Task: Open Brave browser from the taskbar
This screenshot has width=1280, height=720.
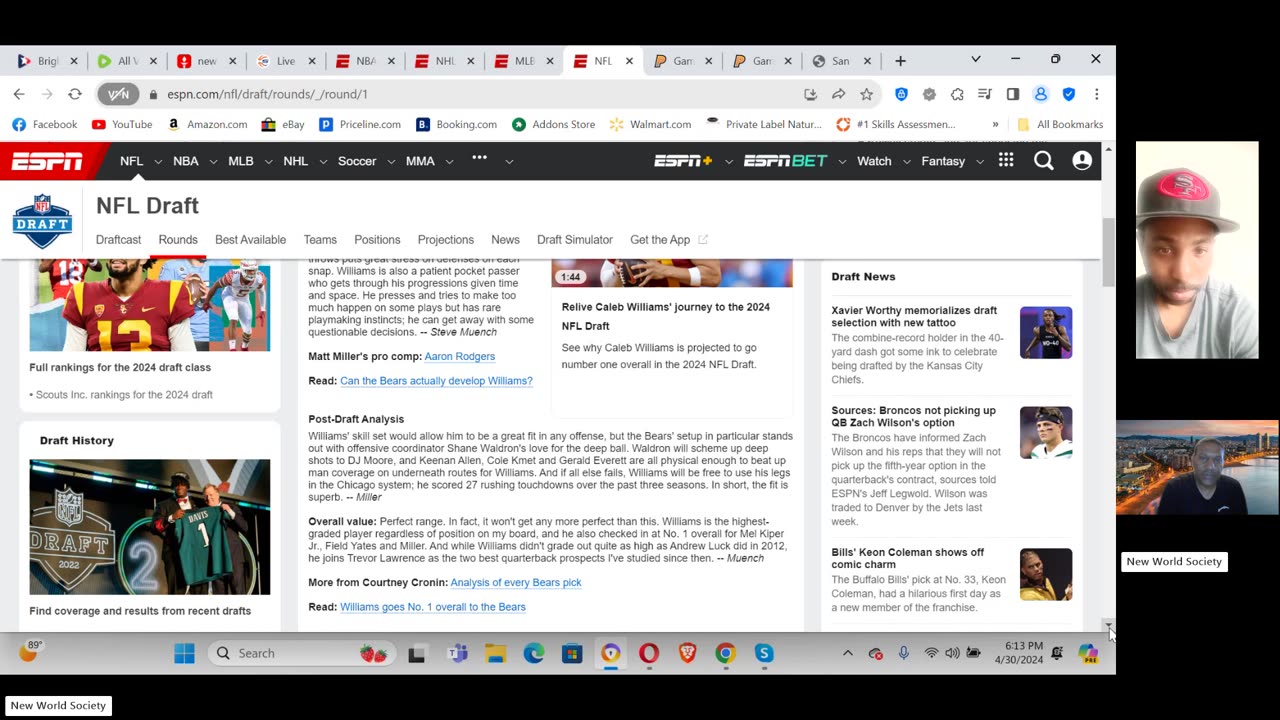Action: (x=687, y=654)
